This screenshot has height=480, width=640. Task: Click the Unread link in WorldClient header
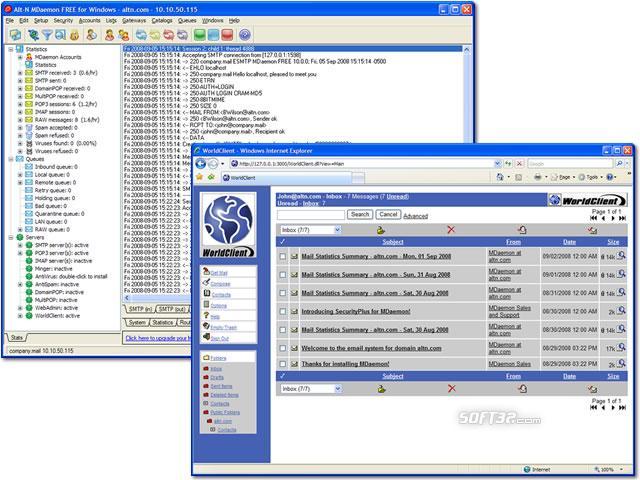click(398, 196)
